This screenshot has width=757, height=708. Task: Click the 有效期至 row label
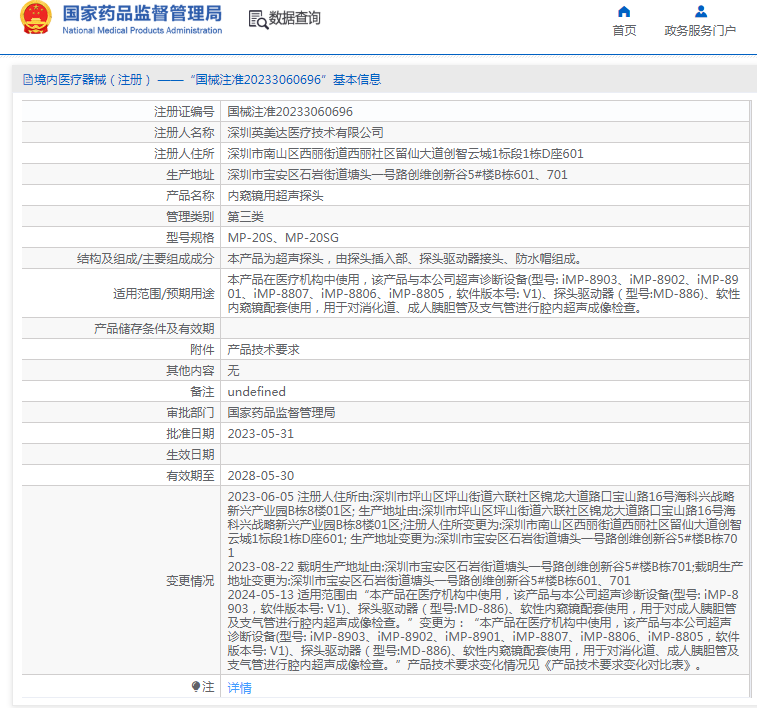point(190,476)
